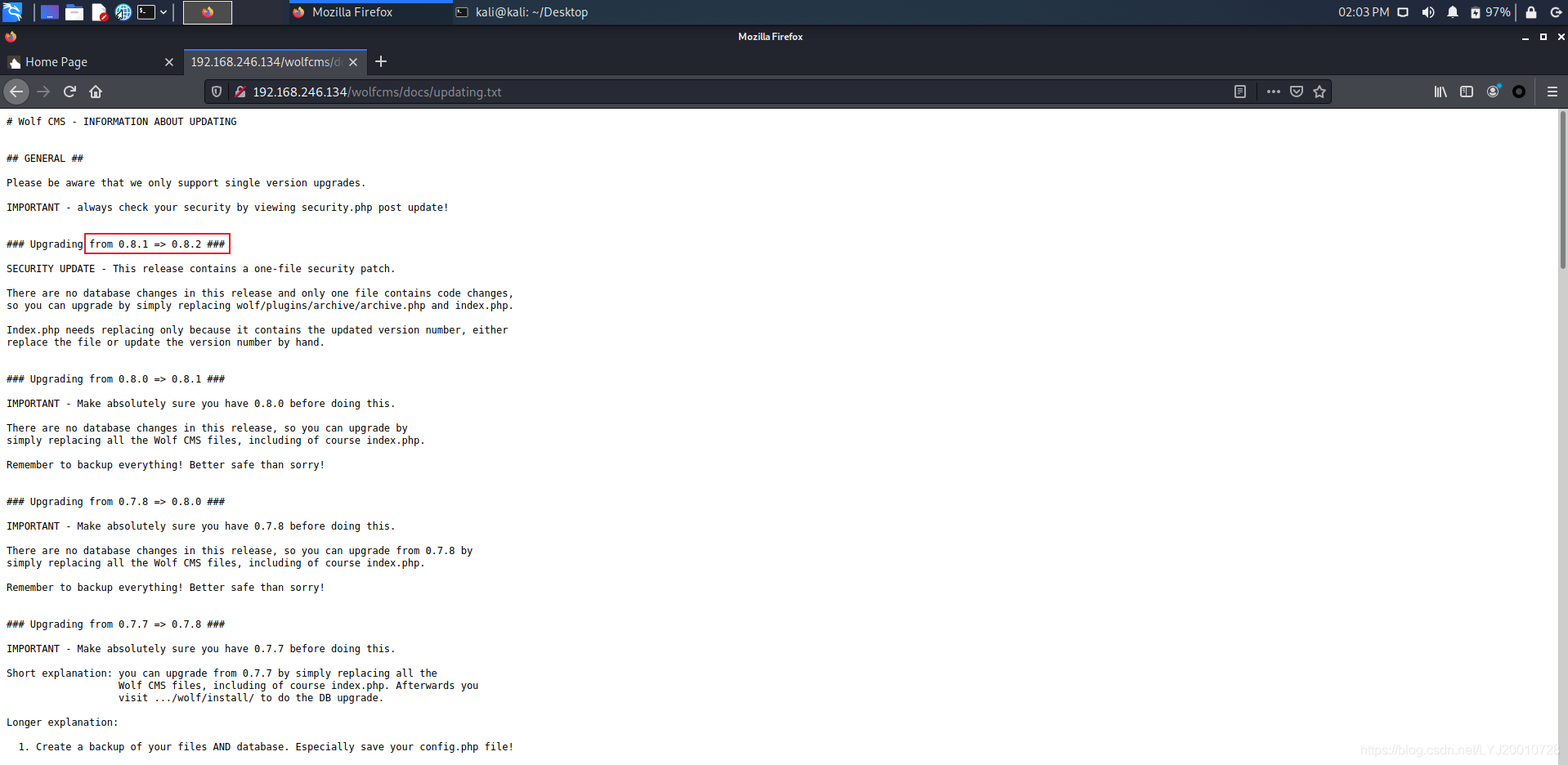
Task: Open the notifications bell icon
Action: pos(1453,12)
